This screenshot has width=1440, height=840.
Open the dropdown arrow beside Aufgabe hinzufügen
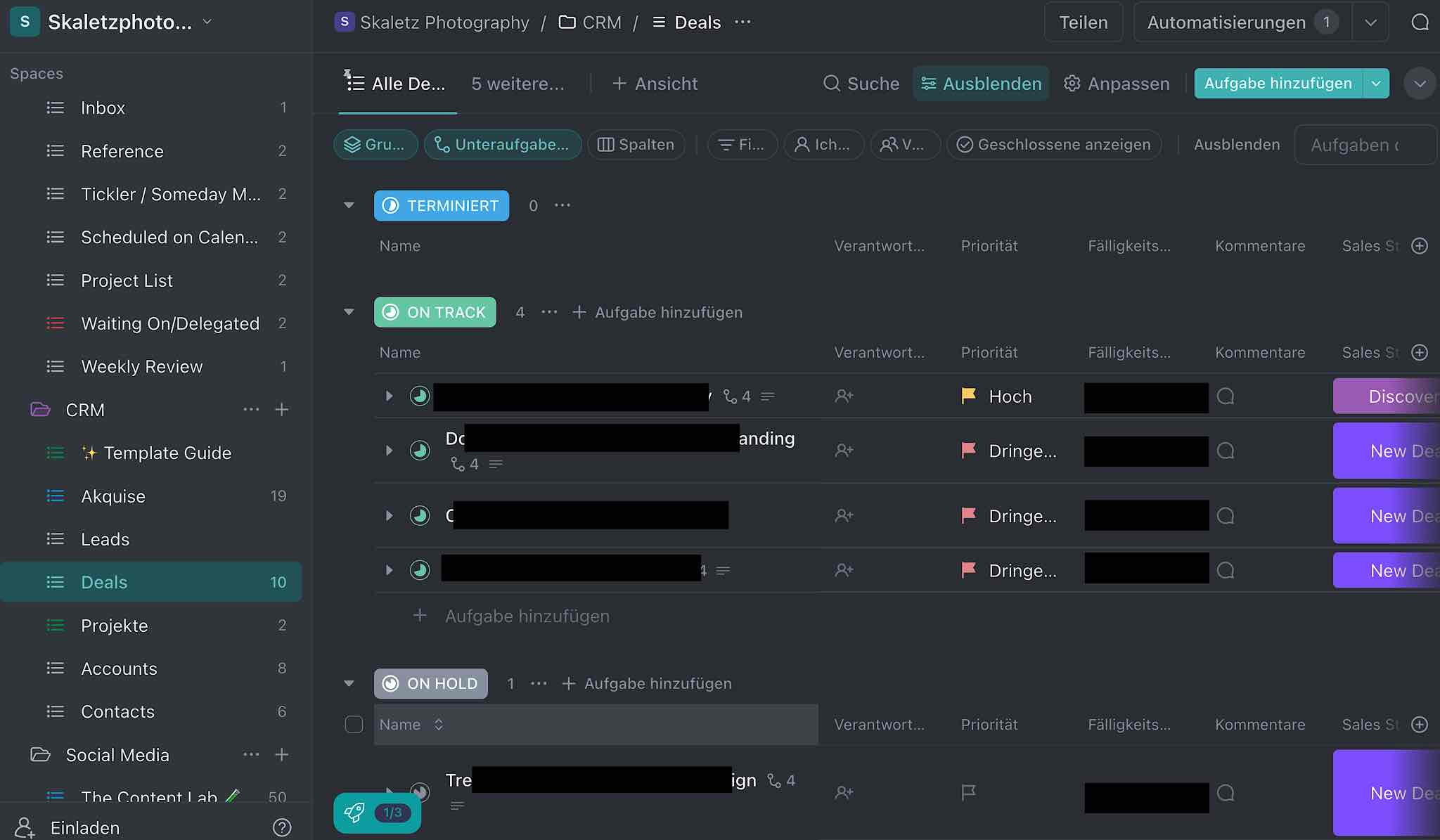1376,84
